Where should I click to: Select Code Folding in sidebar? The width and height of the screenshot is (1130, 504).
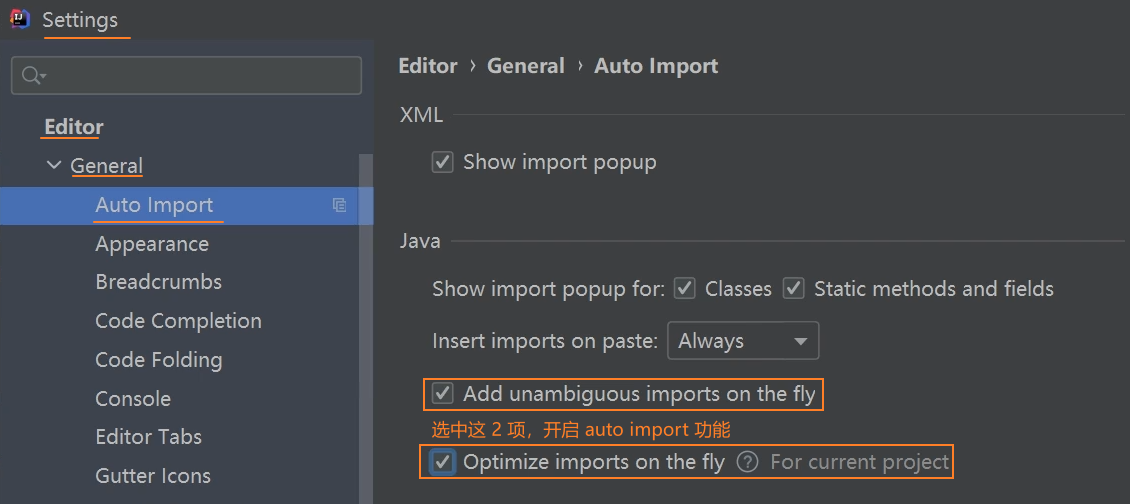click(x=158, y=360)
